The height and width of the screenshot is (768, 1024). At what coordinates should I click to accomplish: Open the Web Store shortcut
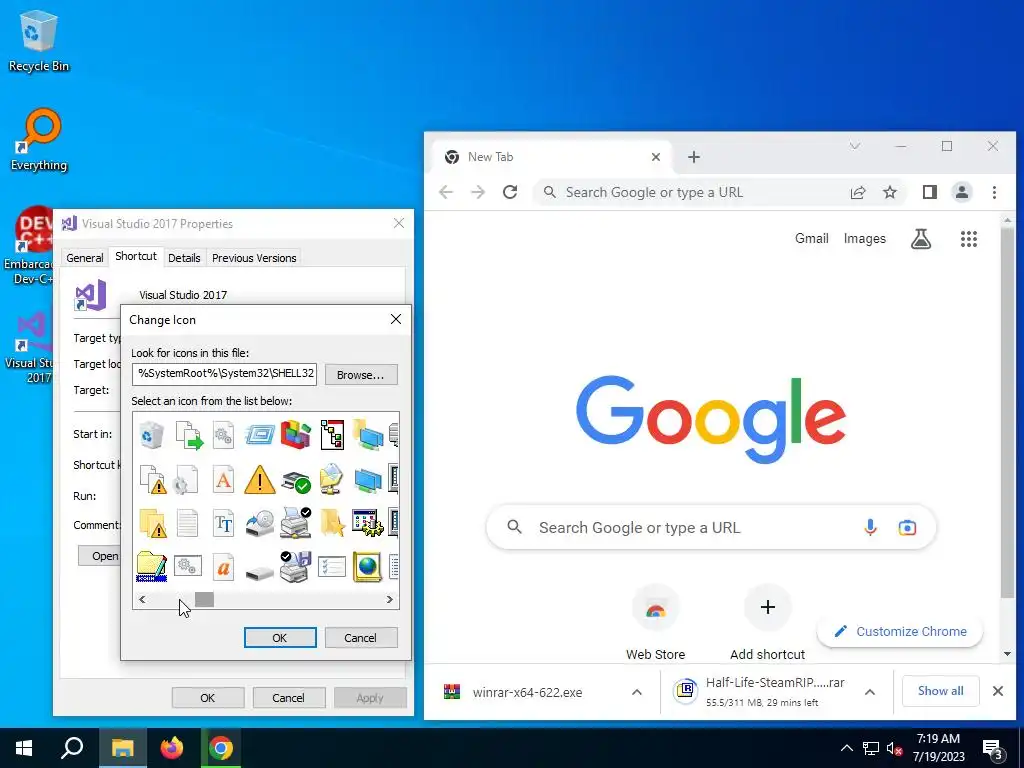(x=656, y=622)
